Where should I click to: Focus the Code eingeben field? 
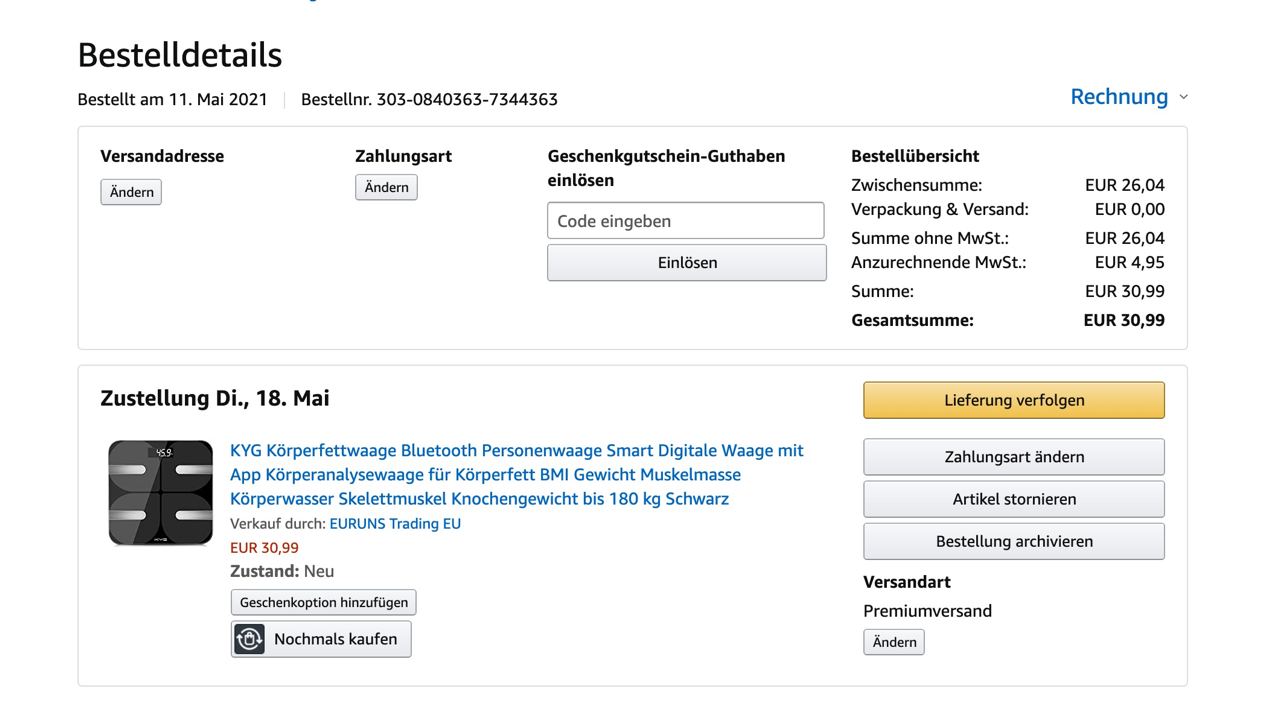(x=686, y=221)
